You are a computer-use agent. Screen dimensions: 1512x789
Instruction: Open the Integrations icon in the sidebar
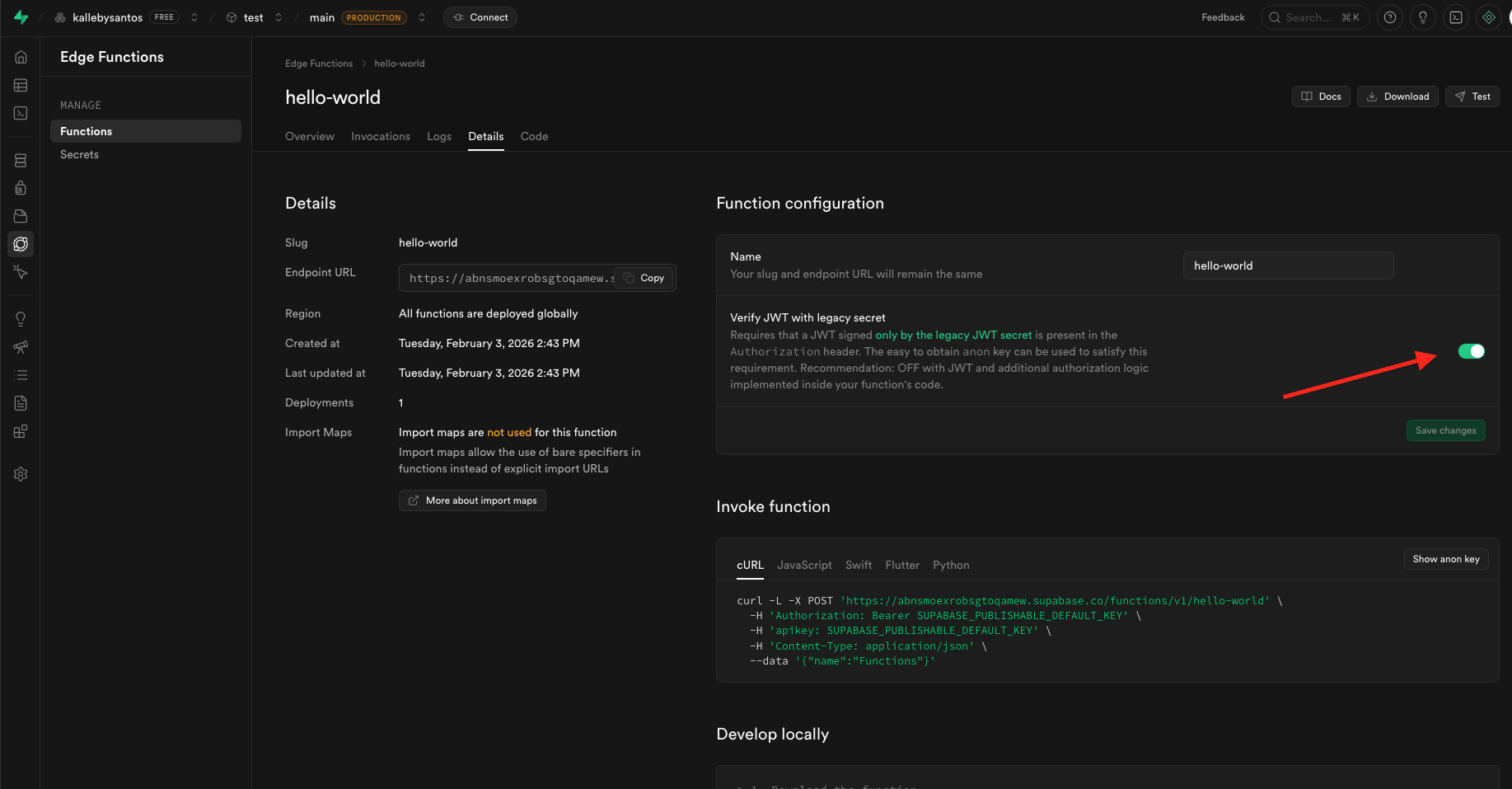21,431
